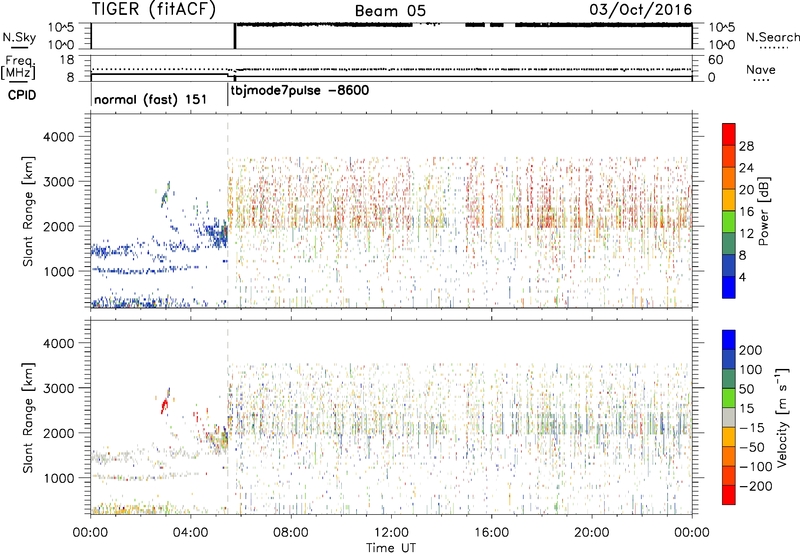Click the 28 tick on the power colorbar
800x554 pixels.
coord(746,146)
